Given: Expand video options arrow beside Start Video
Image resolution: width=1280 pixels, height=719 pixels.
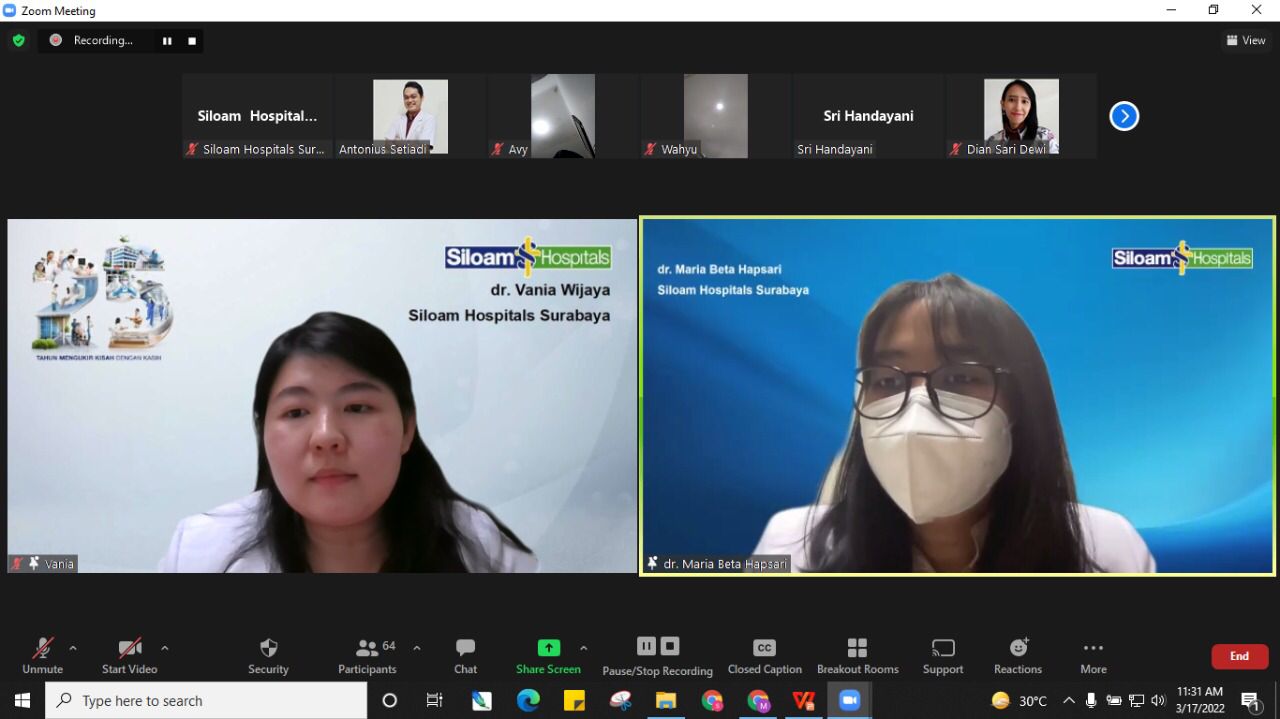Looking at the screenshot, I should (165, 648).
